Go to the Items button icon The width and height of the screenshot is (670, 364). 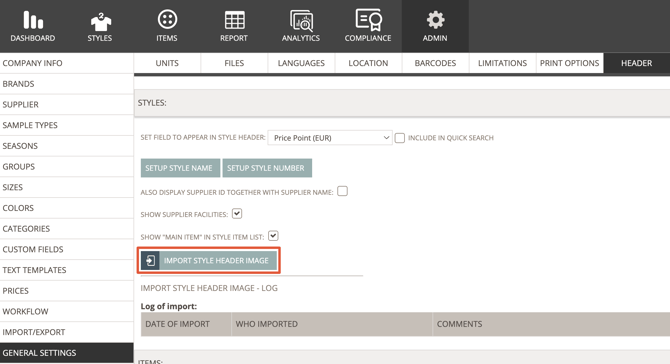[x=167, y=20]
